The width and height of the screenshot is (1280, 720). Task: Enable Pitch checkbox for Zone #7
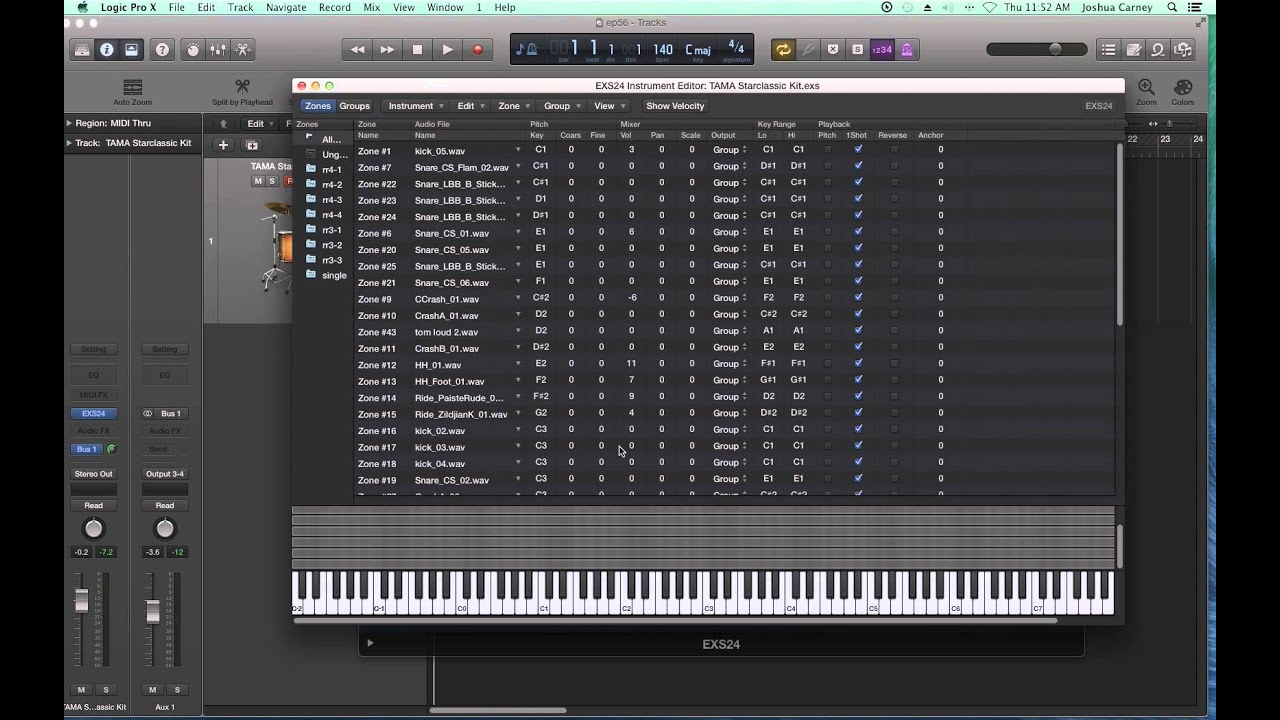[x=828, y=166]
